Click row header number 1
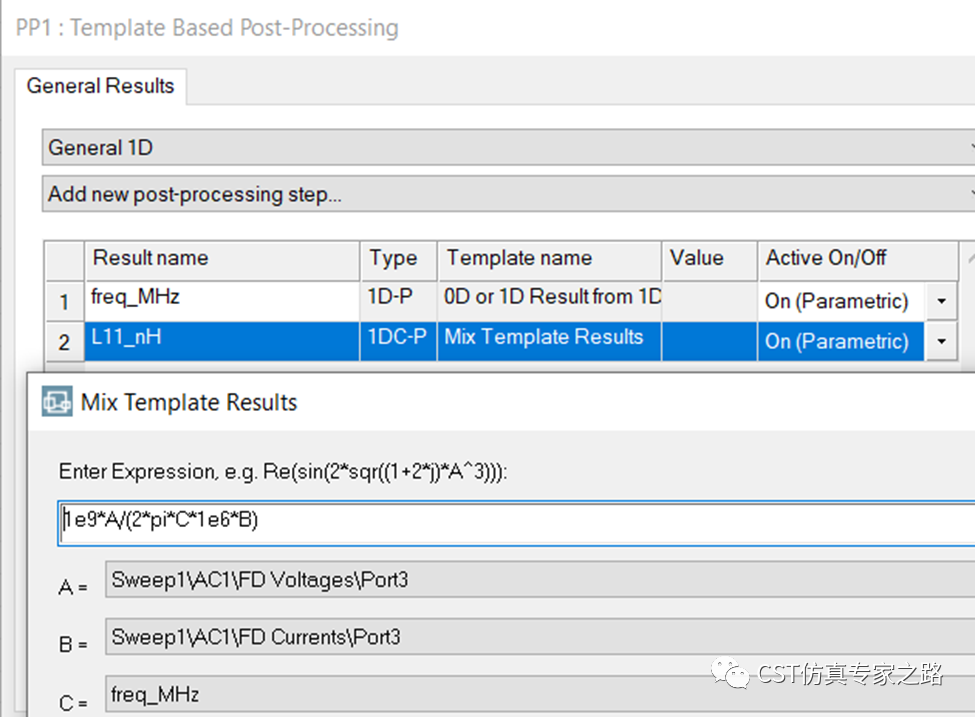The height and width of the screenshot is (717, 975). [x=64, y=302]
